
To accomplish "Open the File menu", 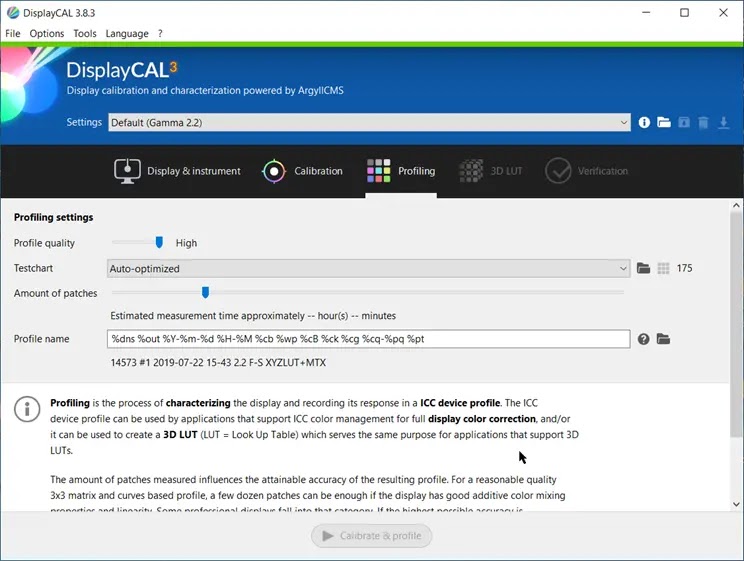I will (13, 34).
